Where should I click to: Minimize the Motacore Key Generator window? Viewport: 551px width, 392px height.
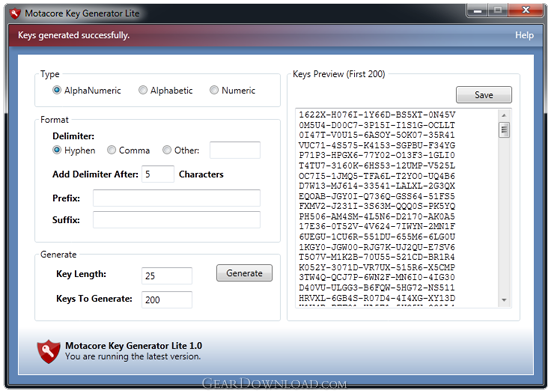pos(477,11)
